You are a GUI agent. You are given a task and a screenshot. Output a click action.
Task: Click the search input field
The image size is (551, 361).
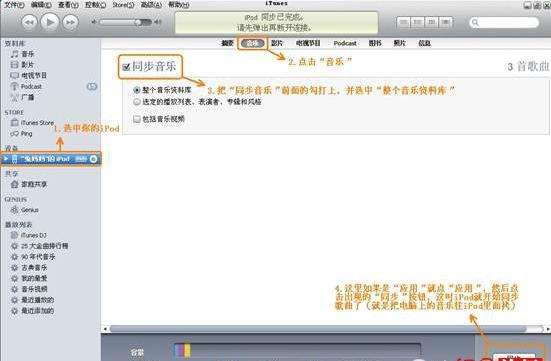click(504, 22)
